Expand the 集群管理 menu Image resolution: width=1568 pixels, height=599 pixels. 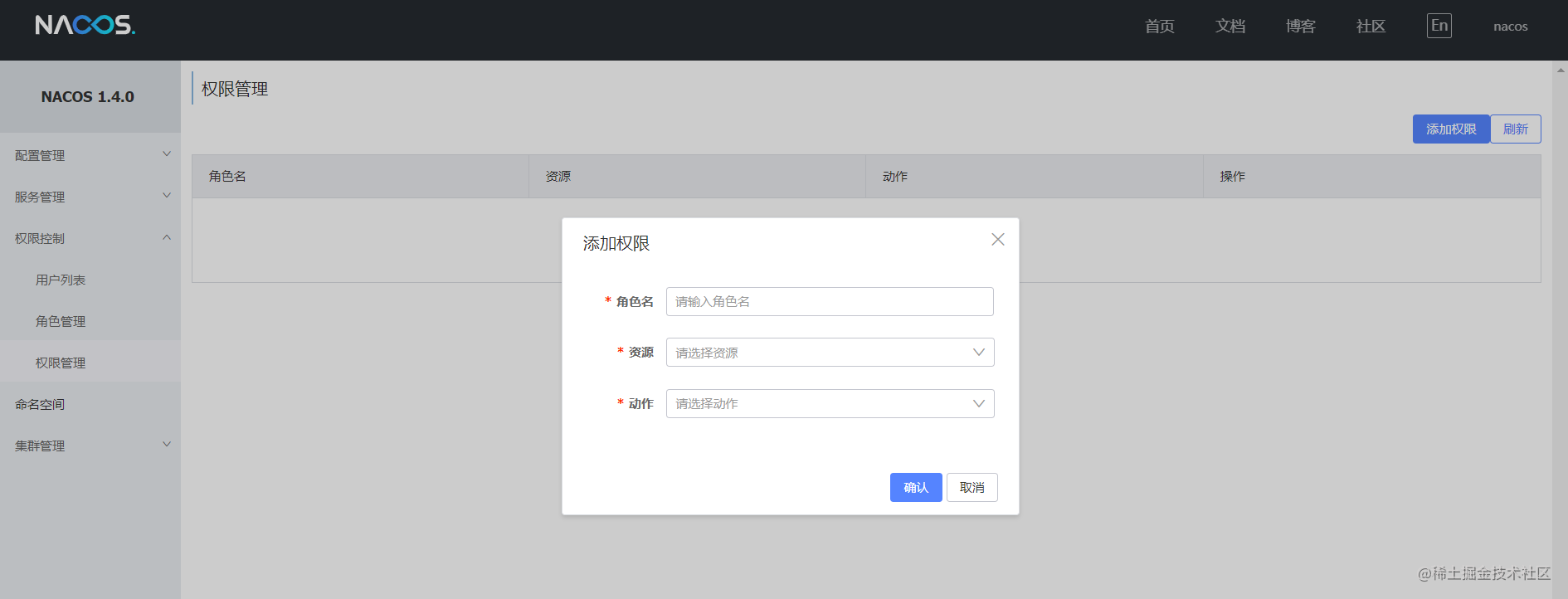[90, 446]
